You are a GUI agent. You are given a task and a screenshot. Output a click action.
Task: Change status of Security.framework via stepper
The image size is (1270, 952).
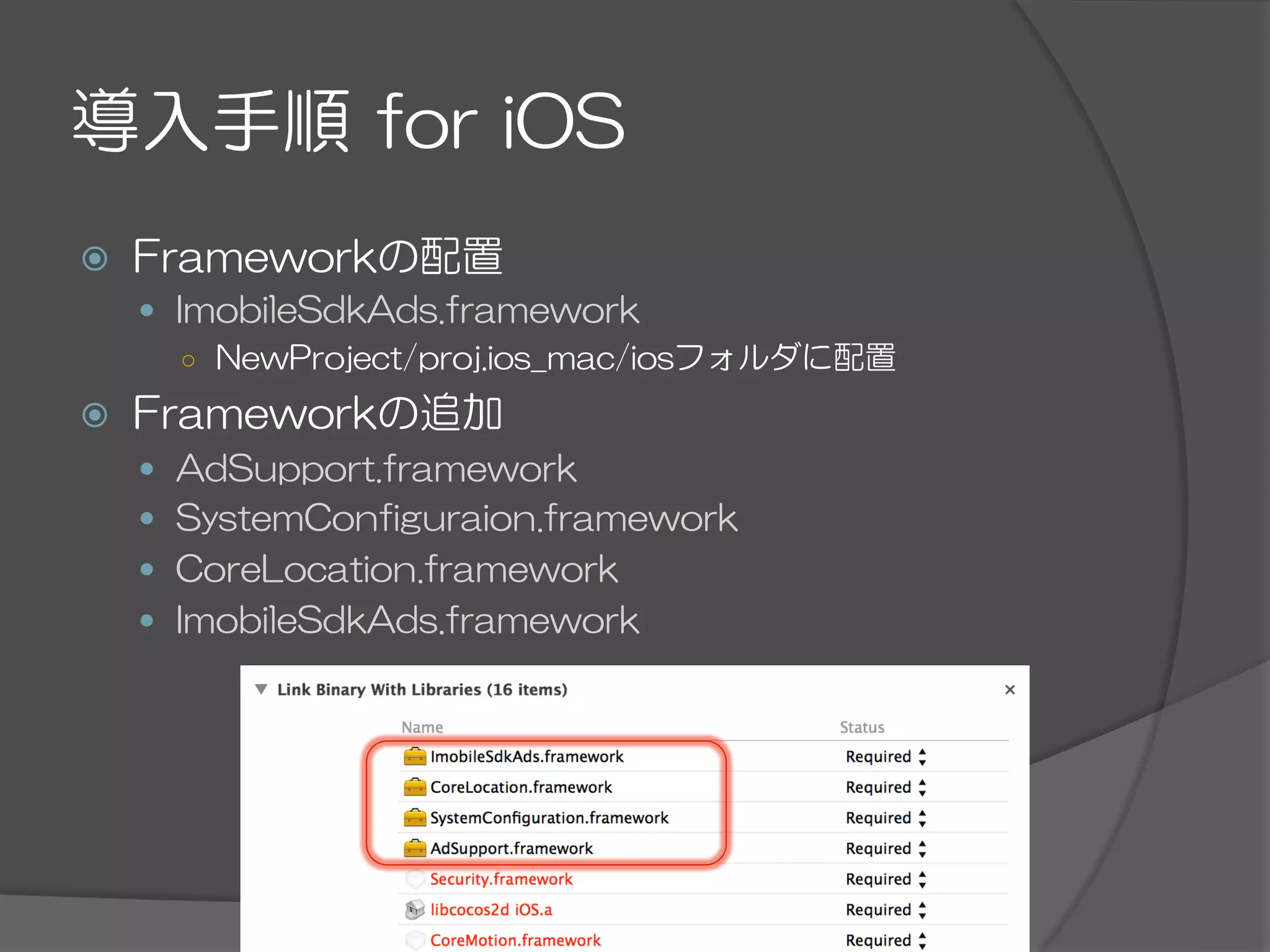point(922,879)
